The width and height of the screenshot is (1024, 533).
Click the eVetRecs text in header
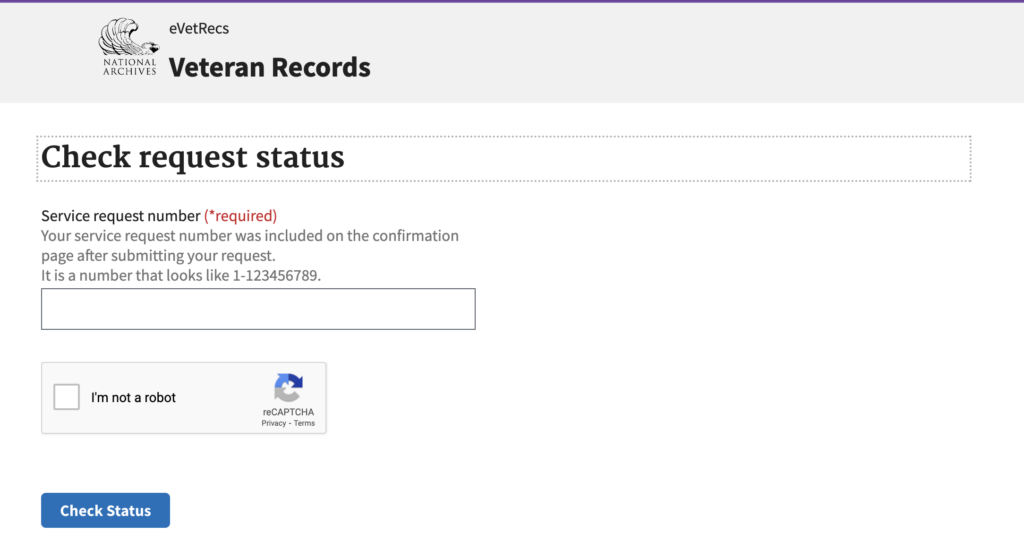(199, 29)
